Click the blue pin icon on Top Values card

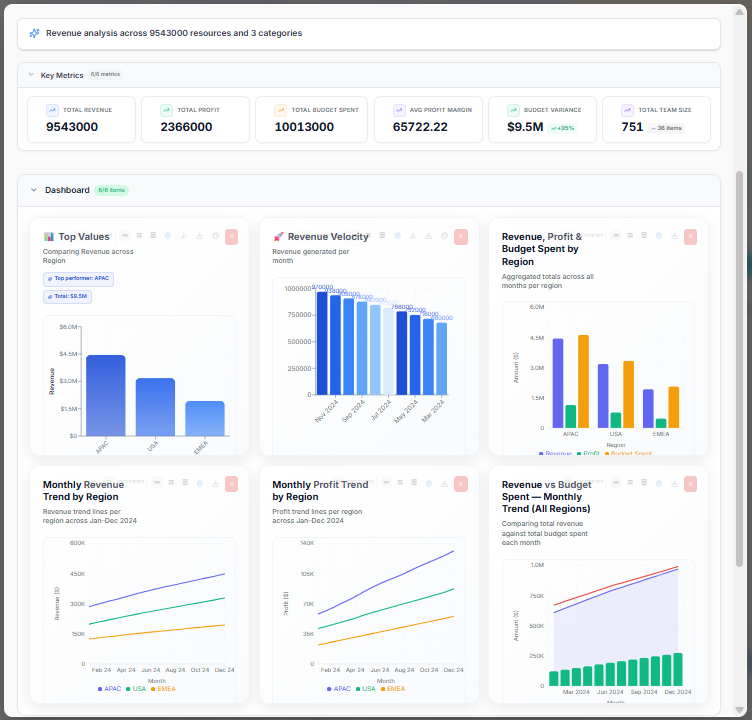[168, 236]
